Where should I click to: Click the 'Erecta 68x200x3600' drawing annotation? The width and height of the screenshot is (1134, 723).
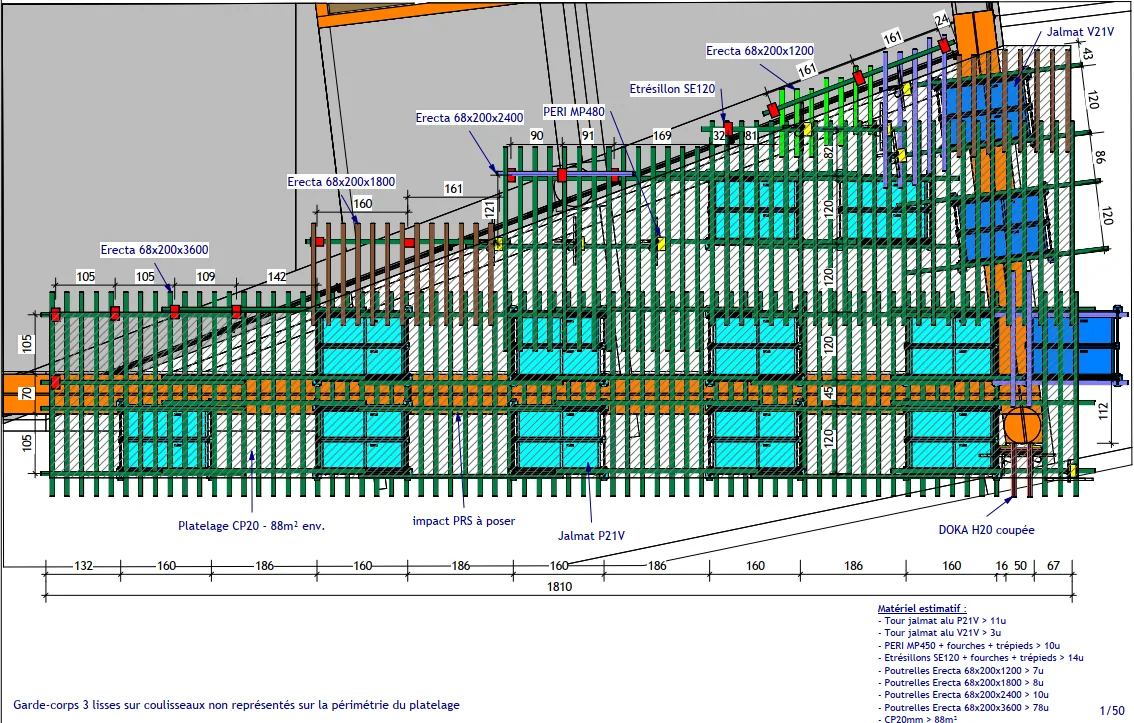[x=155, y=250]
